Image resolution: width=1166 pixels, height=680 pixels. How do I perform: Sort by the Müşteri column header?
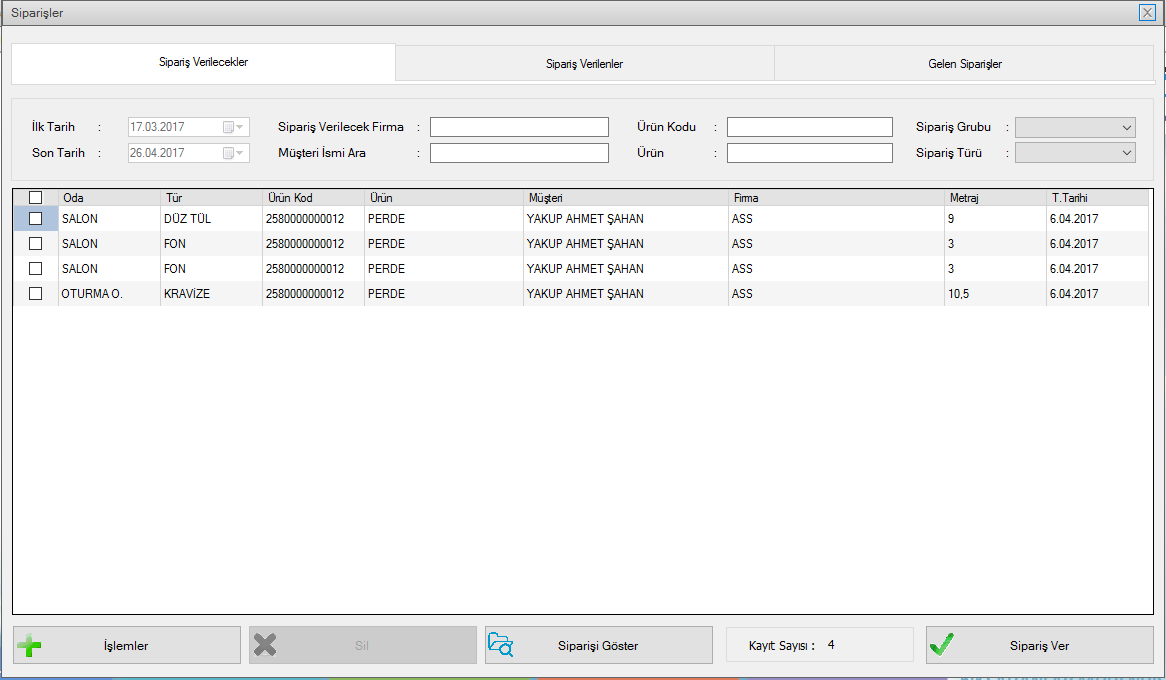click(625, 198)
